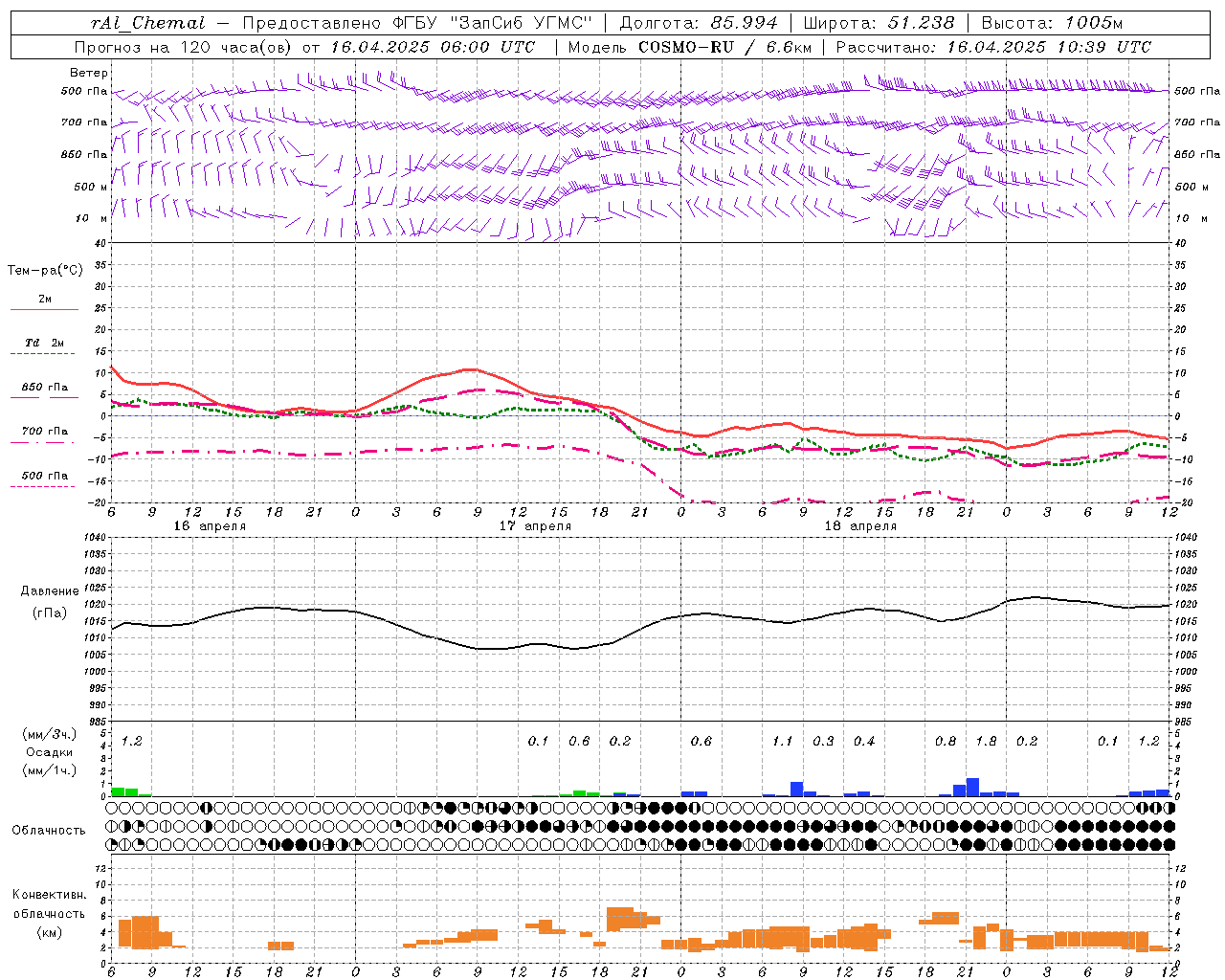Image resolution: width=1225 pixels, height=980 pixels.
Task: Click the 3-hour precipitation value 0.3
Action: tap(823, 742)
